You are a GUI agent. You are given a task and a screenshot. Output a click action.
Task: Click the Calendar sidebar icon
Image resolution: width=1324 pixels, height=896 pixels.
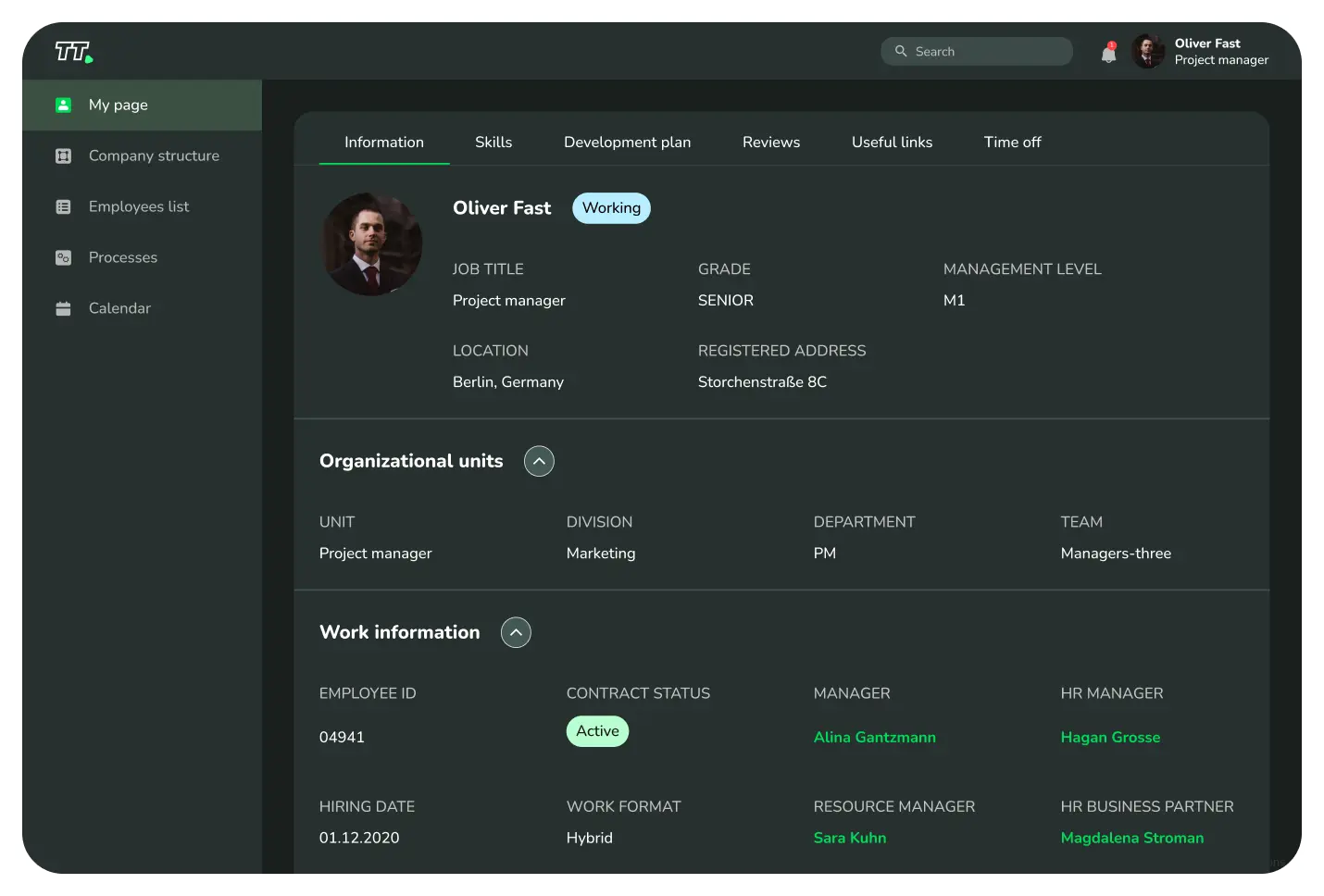pyautogui.click(x=63, y=309)
